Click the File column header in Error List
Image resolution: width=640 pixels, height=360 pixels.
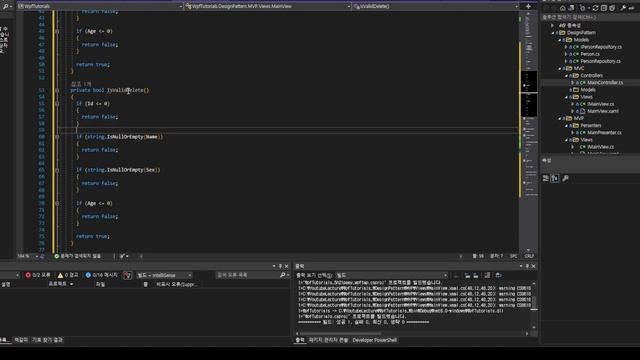click(x=100, y=284)
